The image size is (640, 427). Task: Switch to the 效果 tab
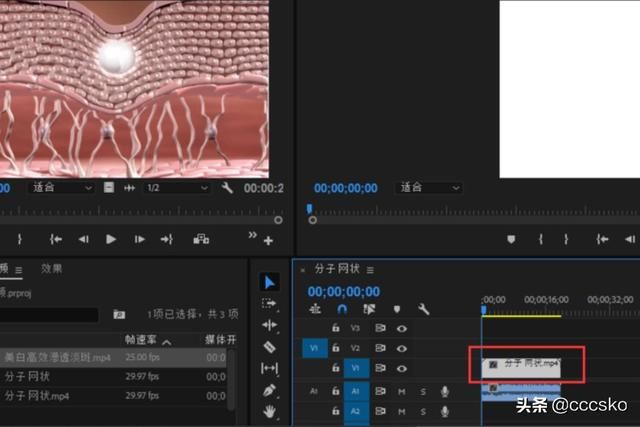click(52, 268)
